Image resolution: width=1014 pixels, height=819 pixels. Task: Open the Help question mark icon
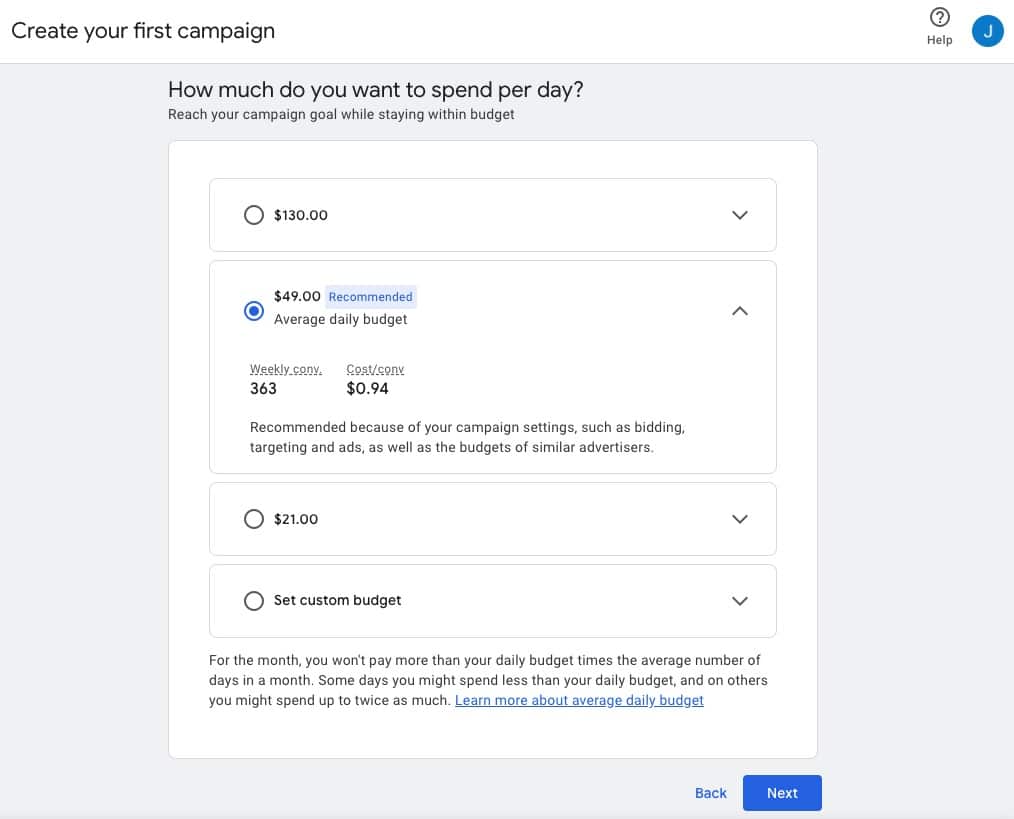(x=939, y=18)
